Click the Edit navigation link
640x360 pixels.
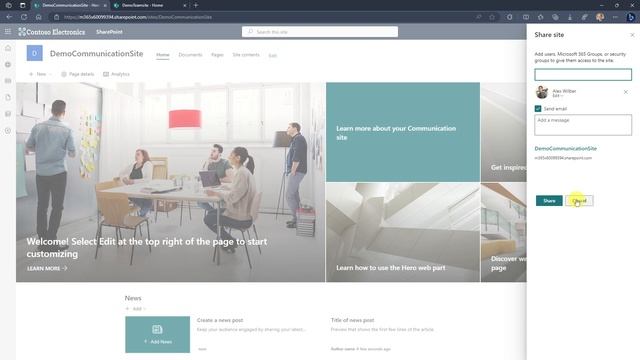[273, 56]
